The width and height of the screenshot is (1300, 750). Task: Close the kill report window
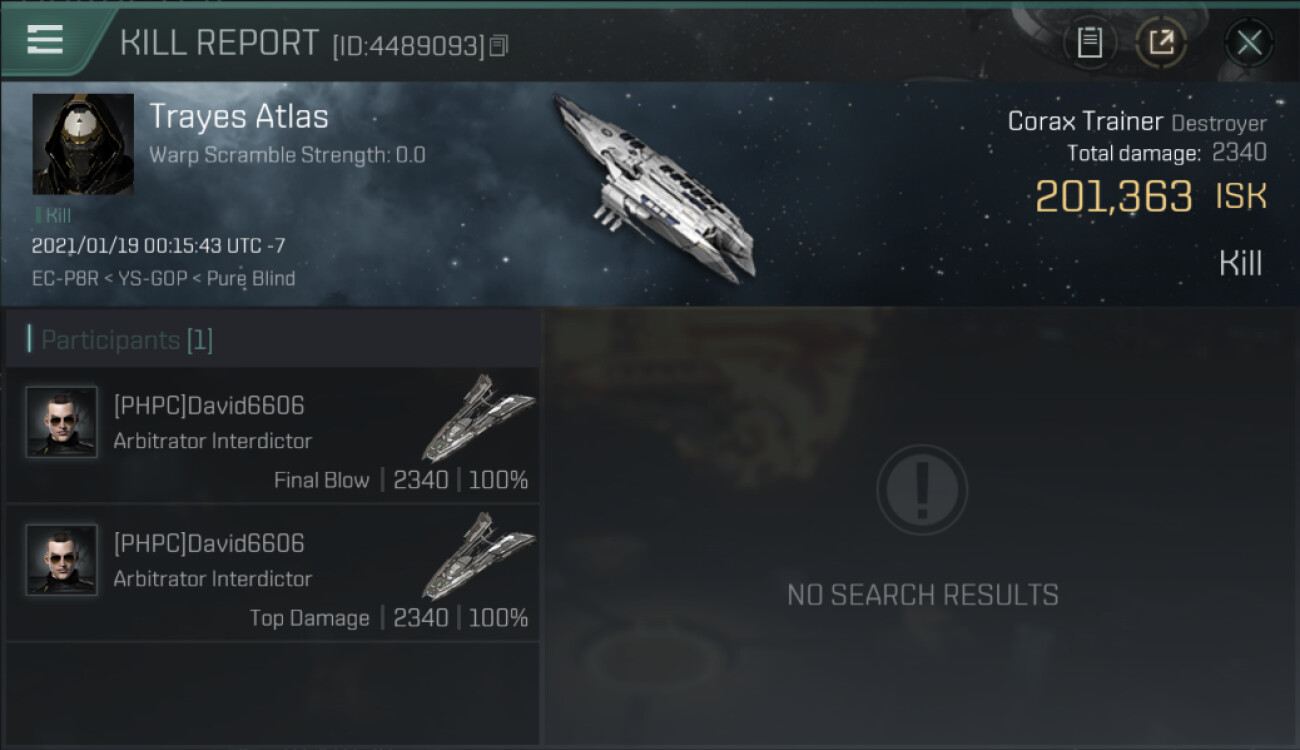[x=1249, y=43]
